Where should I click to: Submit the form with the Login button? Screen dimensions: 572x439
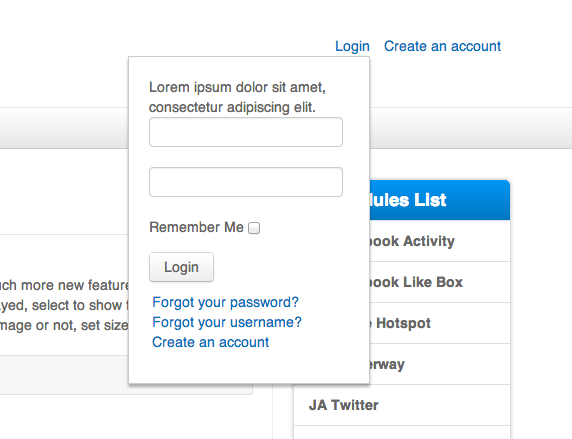coord(181,267)
